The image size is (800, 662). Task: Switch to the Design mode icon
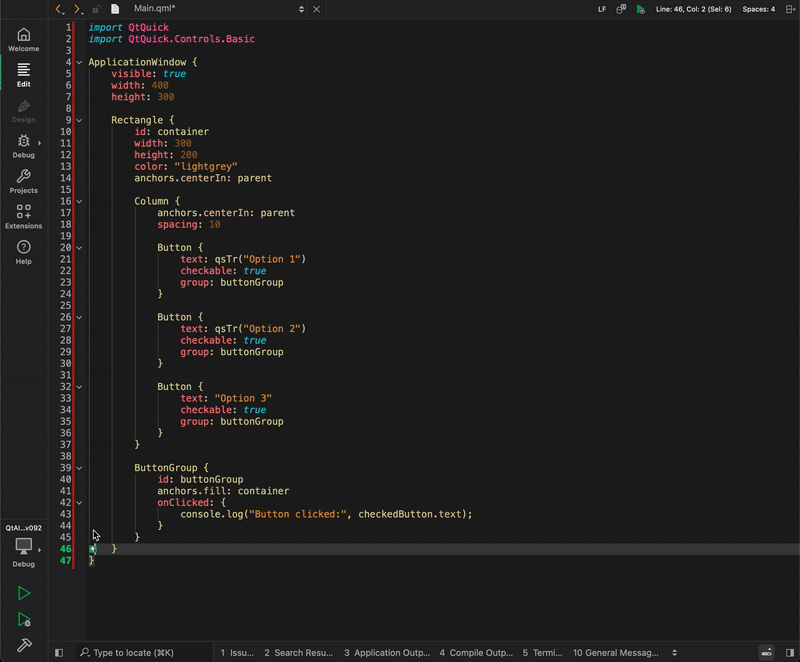pyautogui.click(x=23, y=111)
